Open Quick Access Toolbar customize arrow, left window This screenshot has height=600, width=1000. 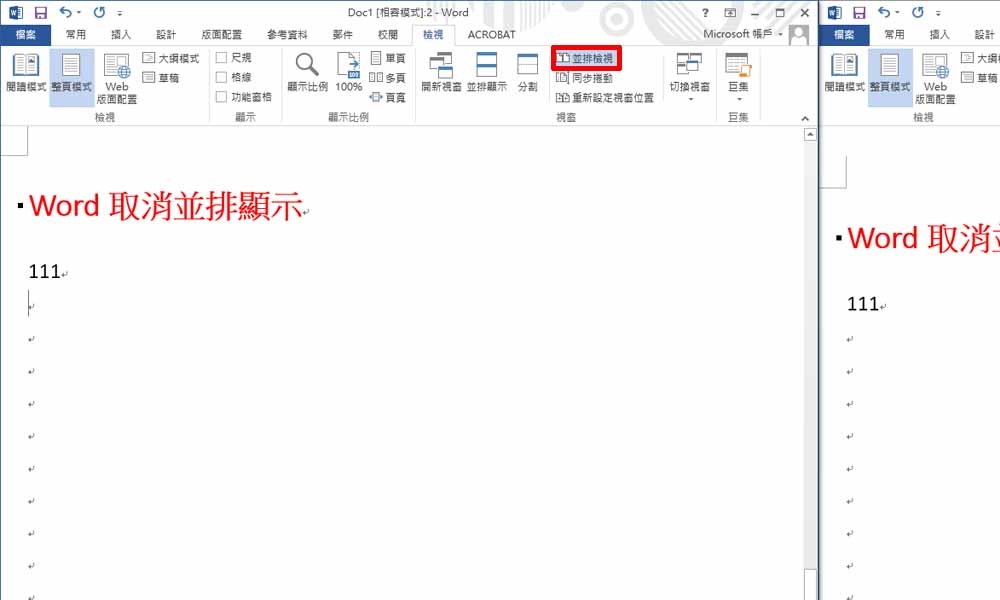119,13
